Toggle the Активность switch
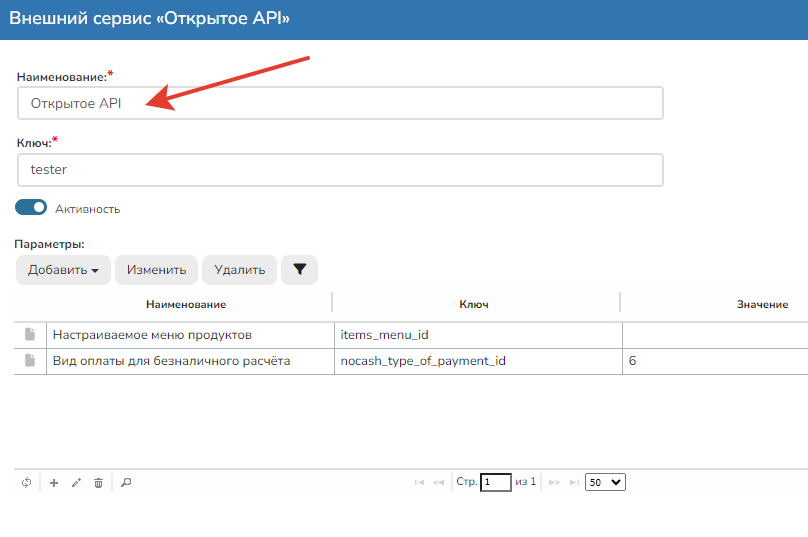Screen dimensions: 808x537 pyautogui.click(x=31, y=208)
